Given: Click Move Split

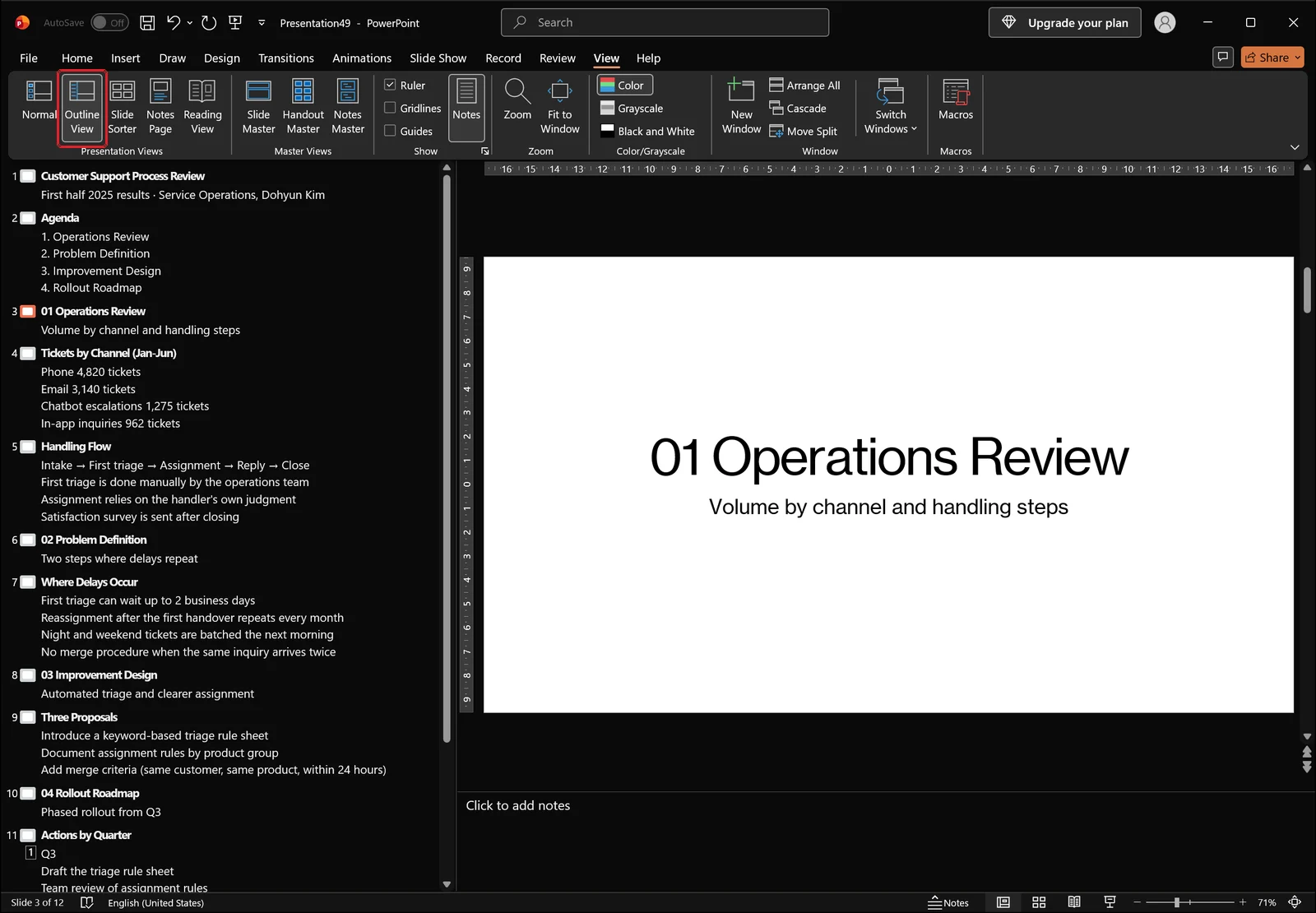Looking at the screenshot, I should [x=803, y=131].
